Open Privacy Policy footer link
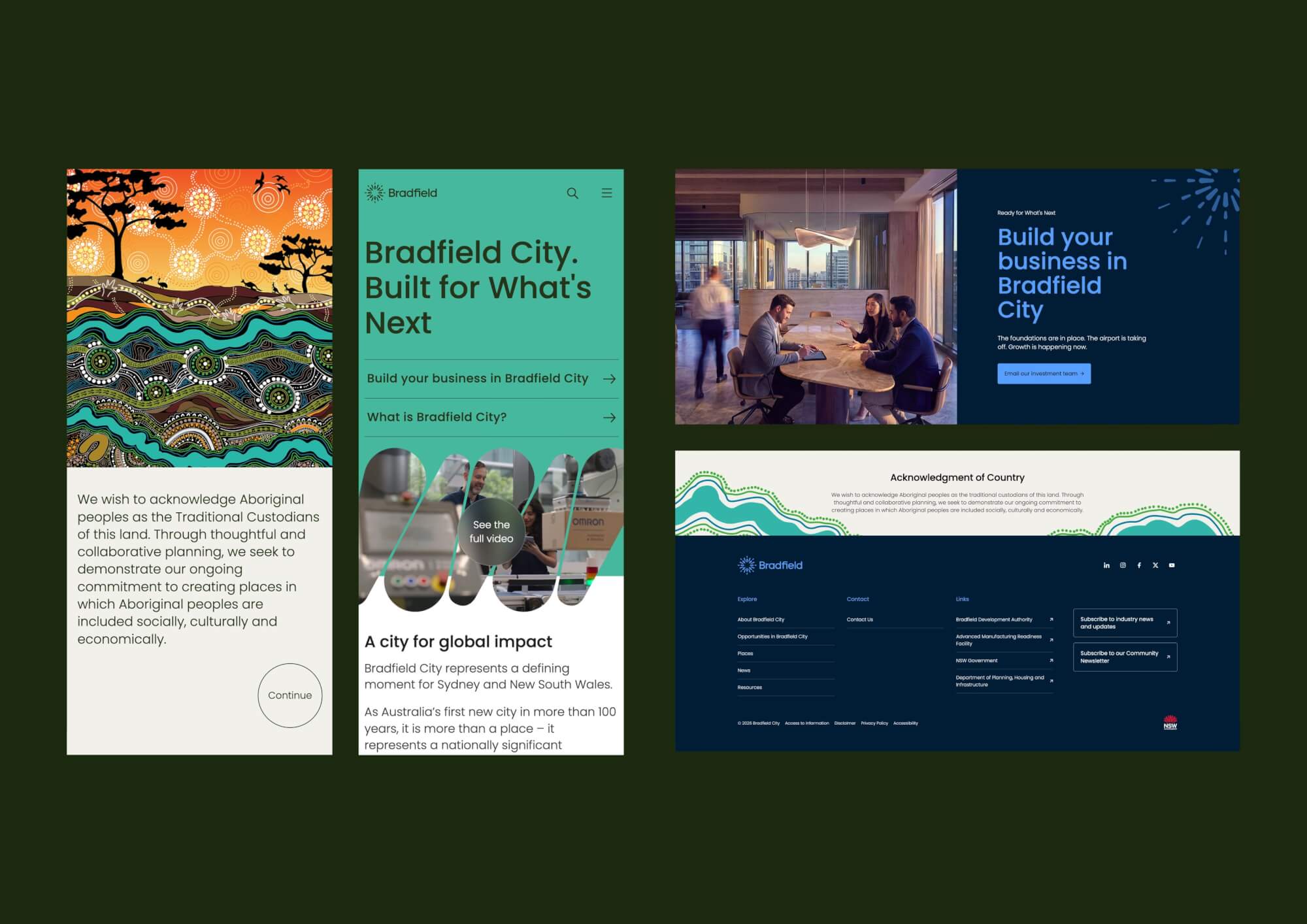 click(x=874, y=723)
